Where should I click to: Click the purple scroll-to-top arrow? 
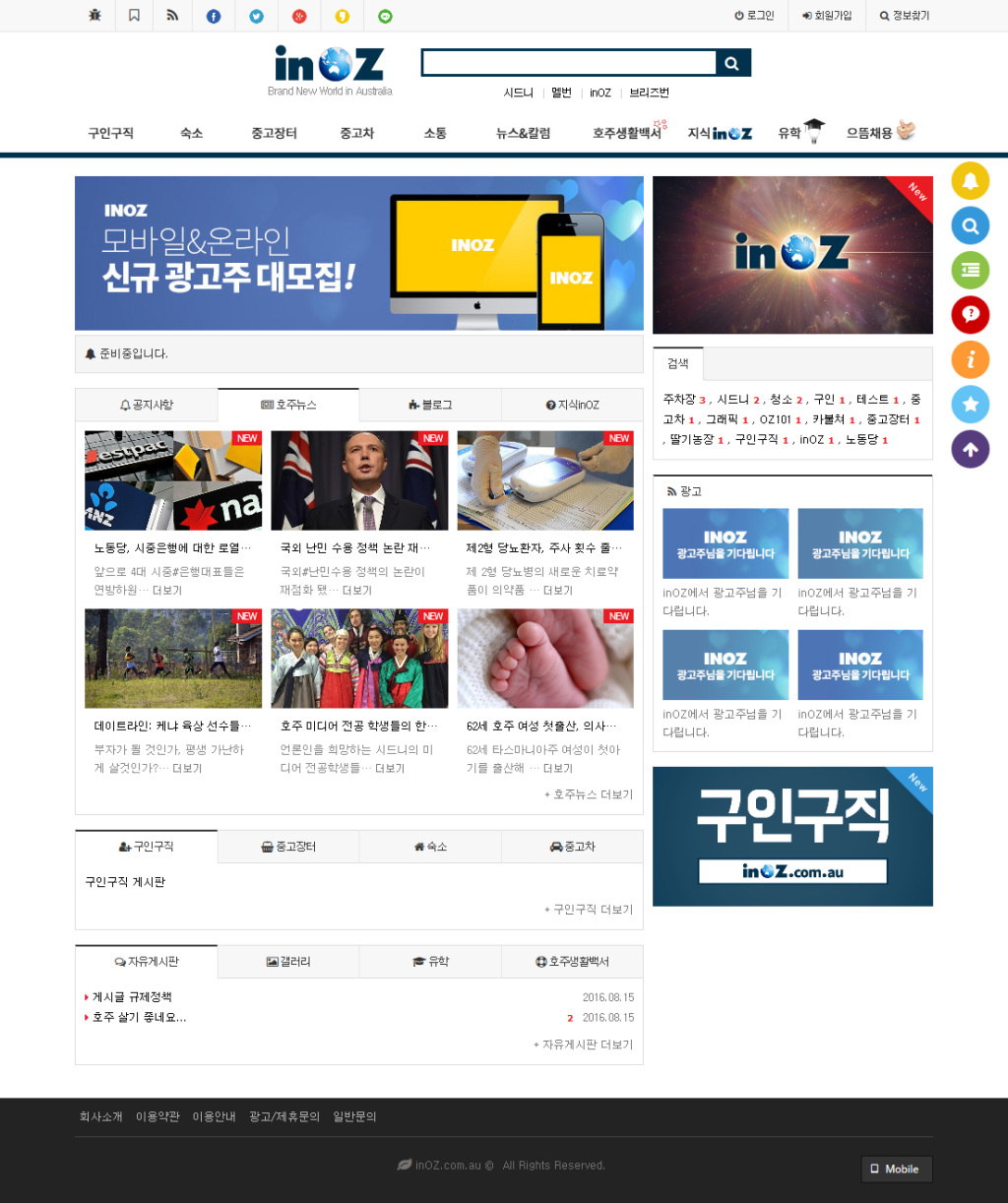tap(970, 450)
